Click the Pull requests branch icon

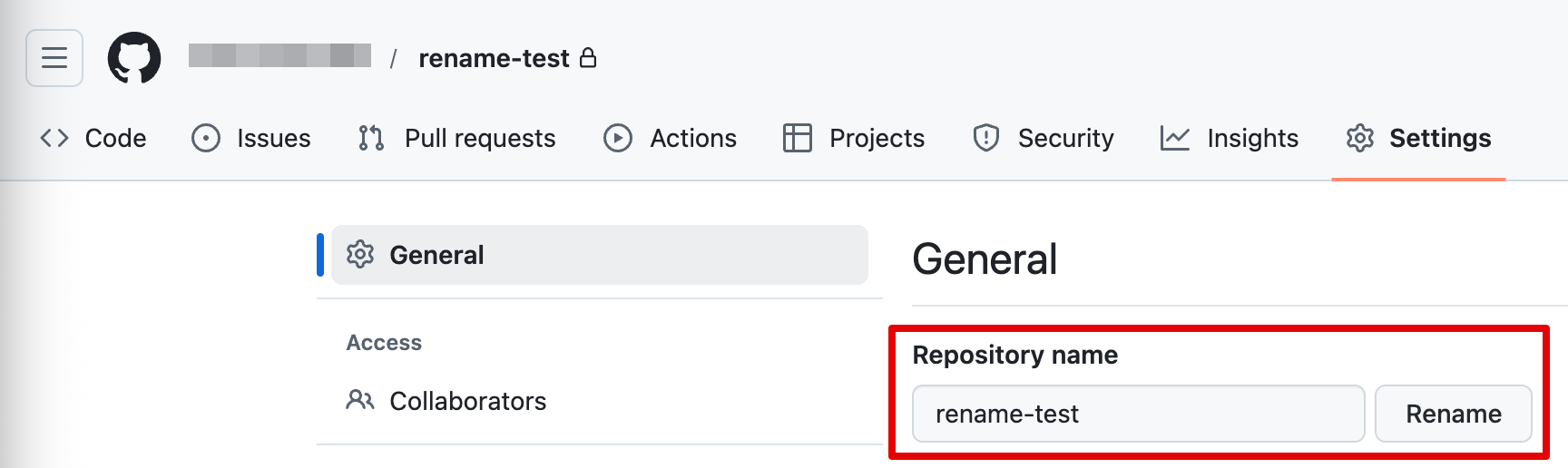(371, 138)
